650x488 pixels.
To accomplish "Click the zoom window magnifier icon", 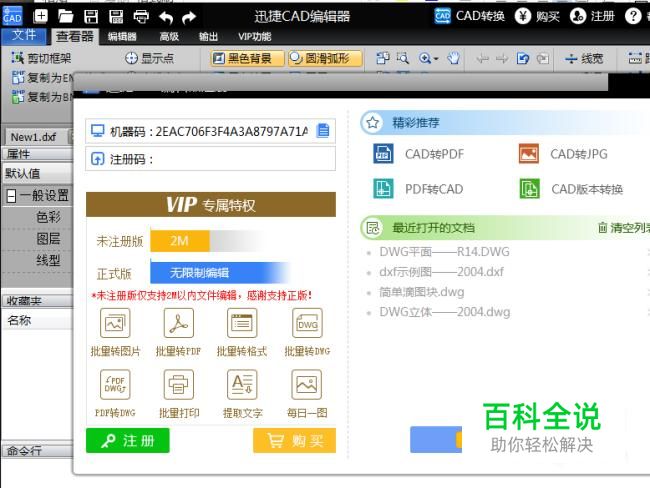I will 403,58.
